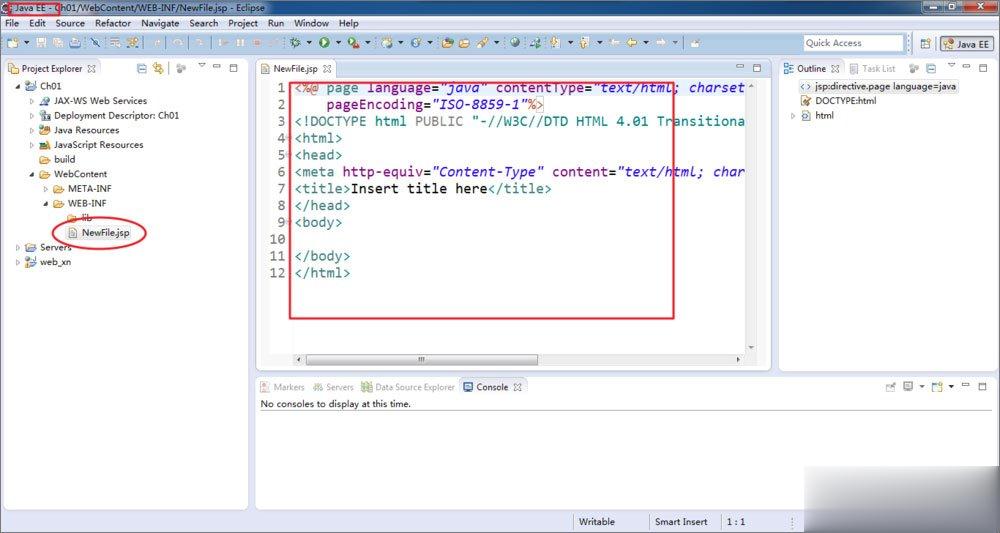Screen dimensions: 1000x533
Task: Click the Search flashlight toolbar icon
Action: (483, 43)
